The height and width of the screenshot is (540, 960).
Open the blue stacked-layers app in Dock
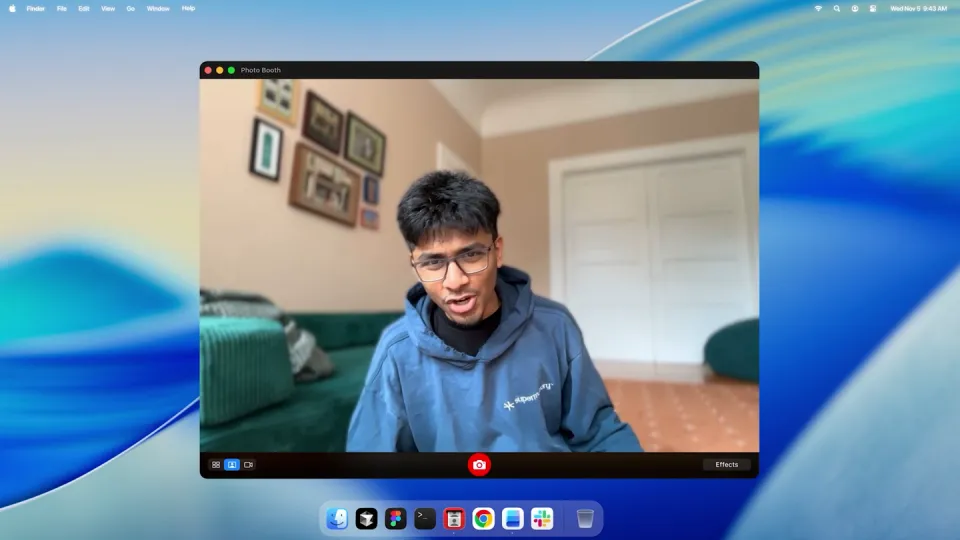(512, 519)
